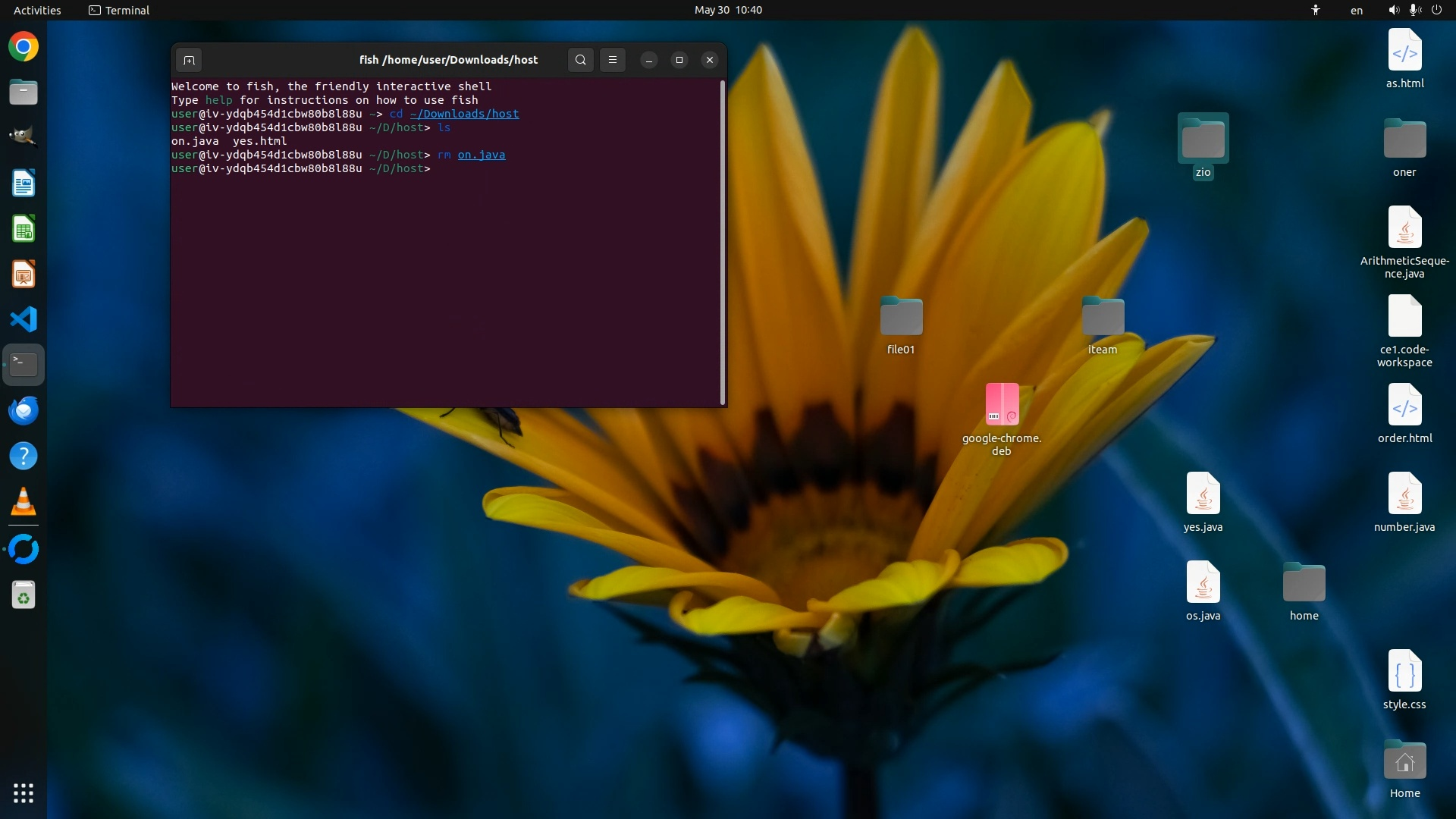1456x819 pixels.
Task: Click the new tab button in terminal
Action: coord(189,60)
